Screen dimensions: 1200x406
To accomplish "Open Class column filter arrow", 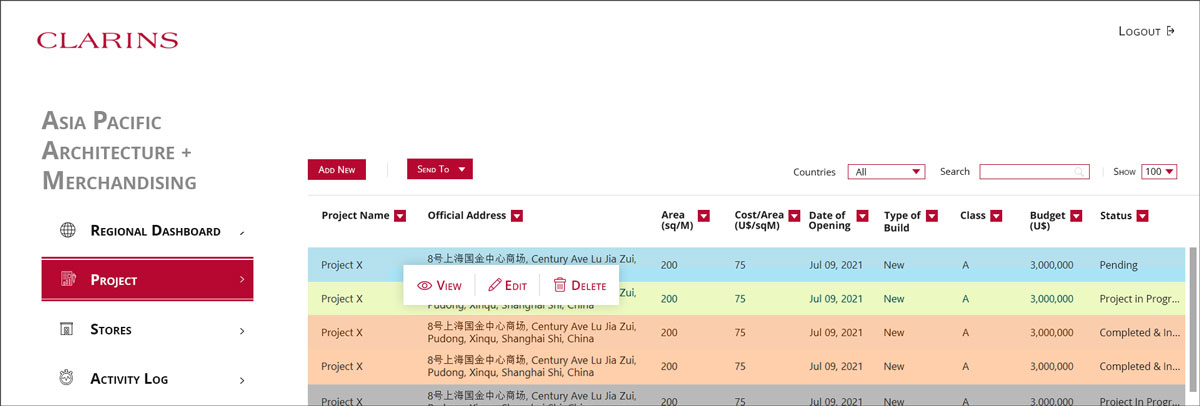I will [997, 216].
